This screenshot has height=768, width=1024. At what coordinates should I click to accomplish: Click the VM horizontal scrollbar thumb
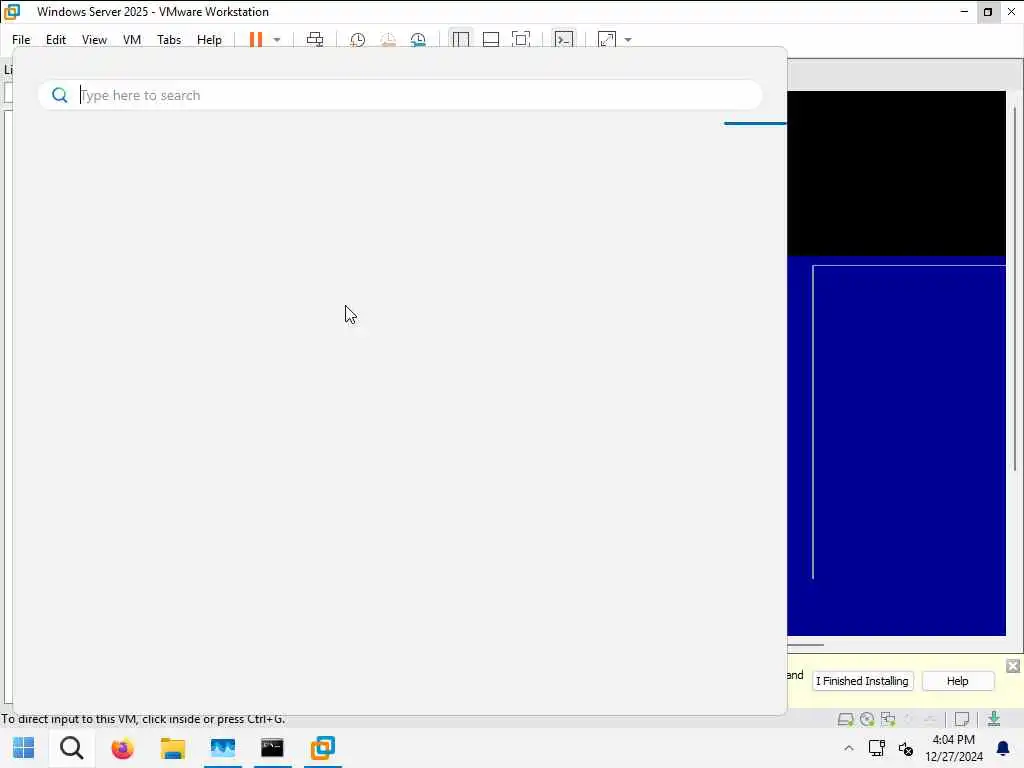805,645
